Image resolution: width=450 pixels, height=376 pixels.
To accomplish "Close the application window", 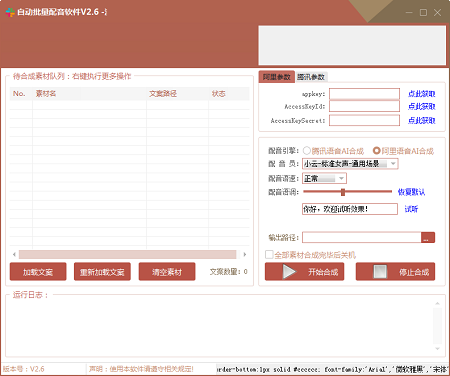I will 437,13.
